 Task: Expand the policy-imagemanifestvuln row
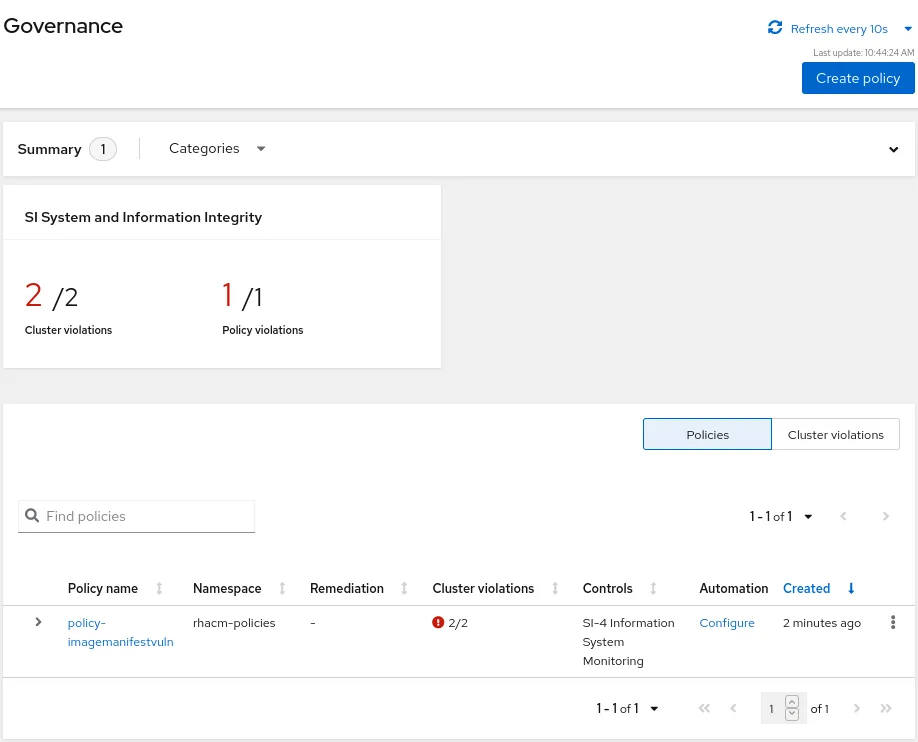pos(38,622)
